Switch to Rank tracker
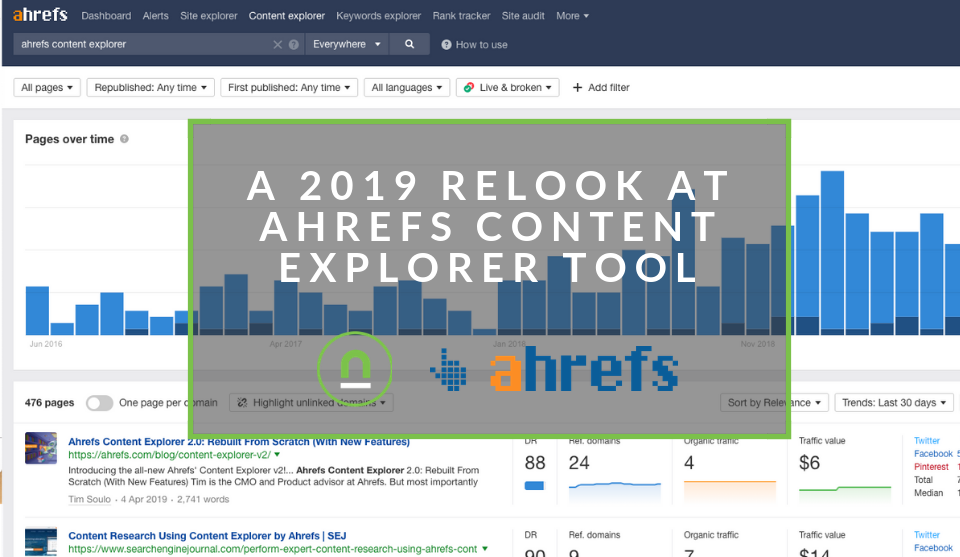 [x=461, y=16]
